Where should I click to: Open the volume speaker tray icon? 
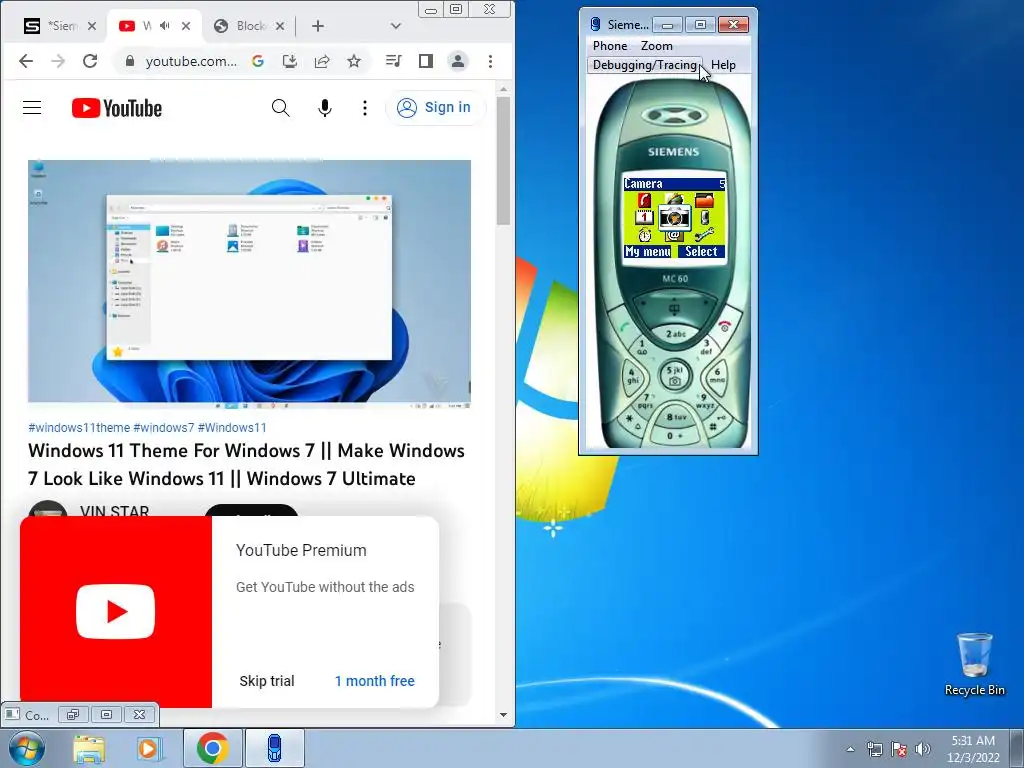click(923, 749)
